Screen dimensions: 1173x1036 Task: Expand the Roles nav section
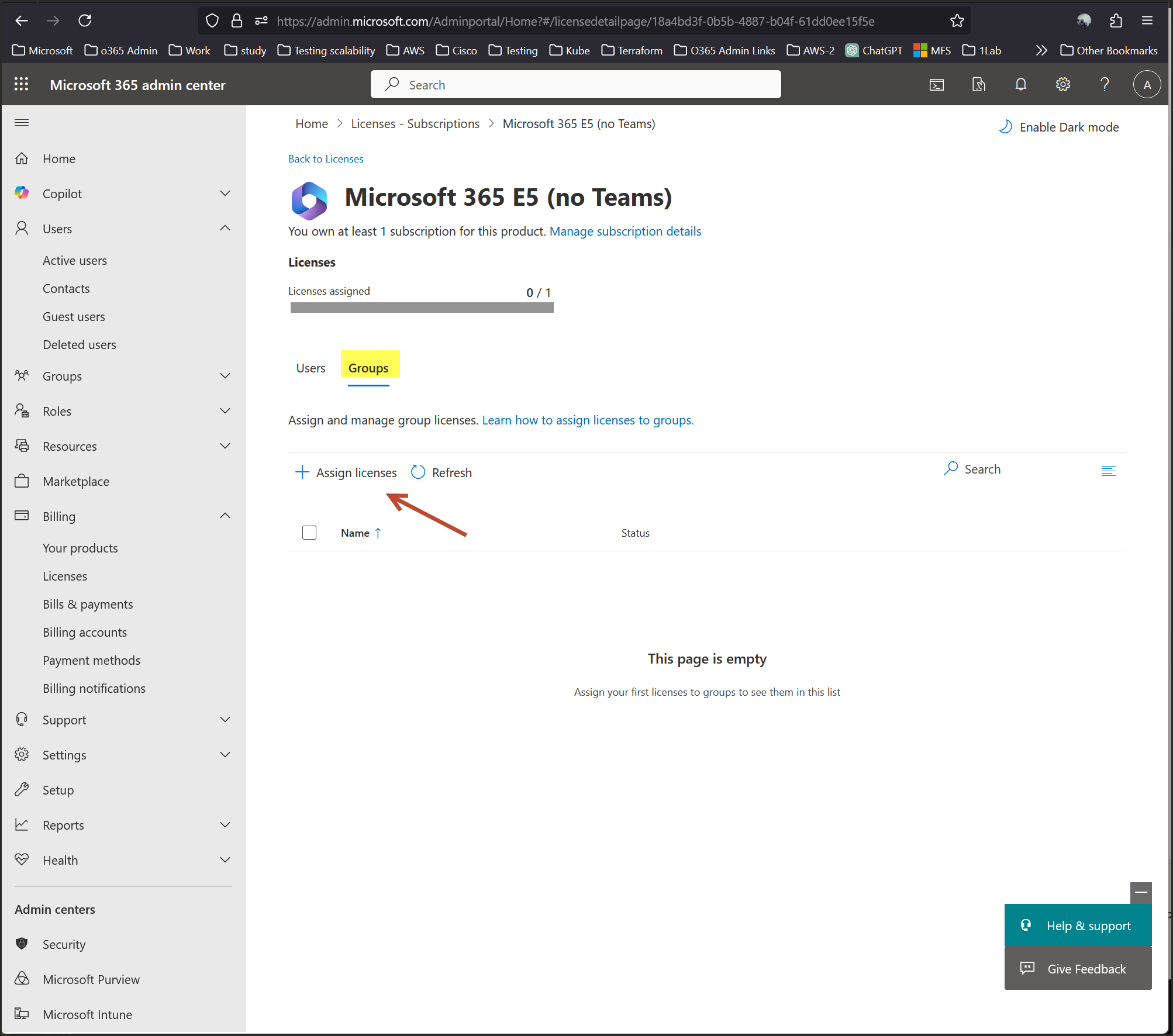click(225, 411)
